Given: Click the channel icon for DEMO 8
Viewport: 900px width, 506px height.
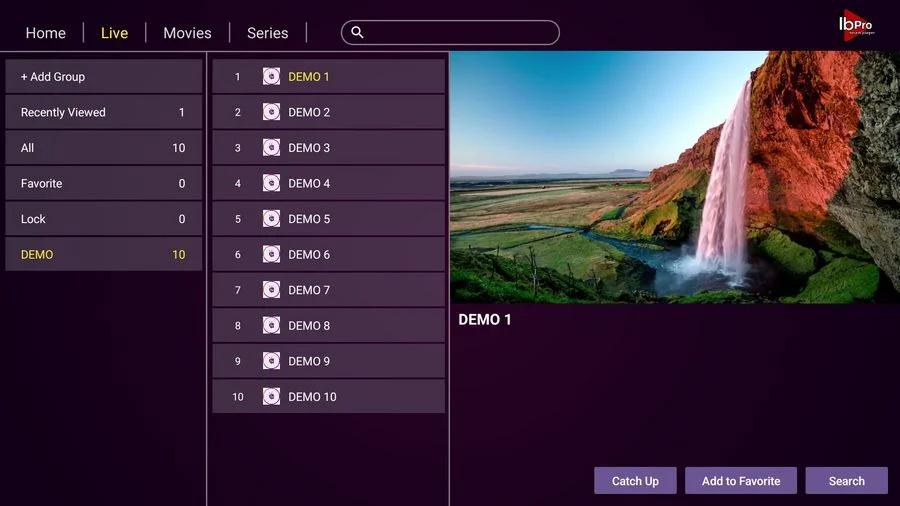Looking at the screenshot, I should click(271, 325).
